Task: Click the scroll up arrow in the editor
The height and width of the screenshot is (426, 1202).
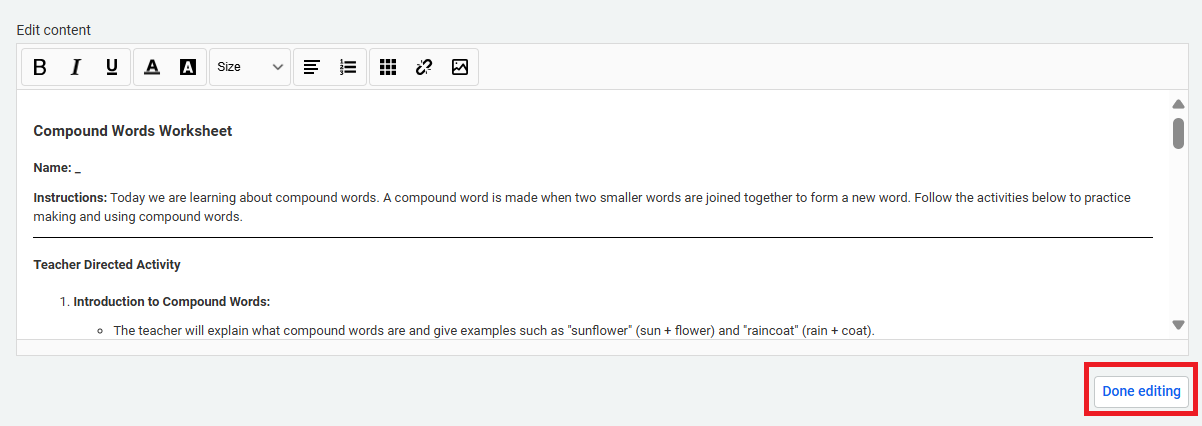Action: click(1178, 104)
